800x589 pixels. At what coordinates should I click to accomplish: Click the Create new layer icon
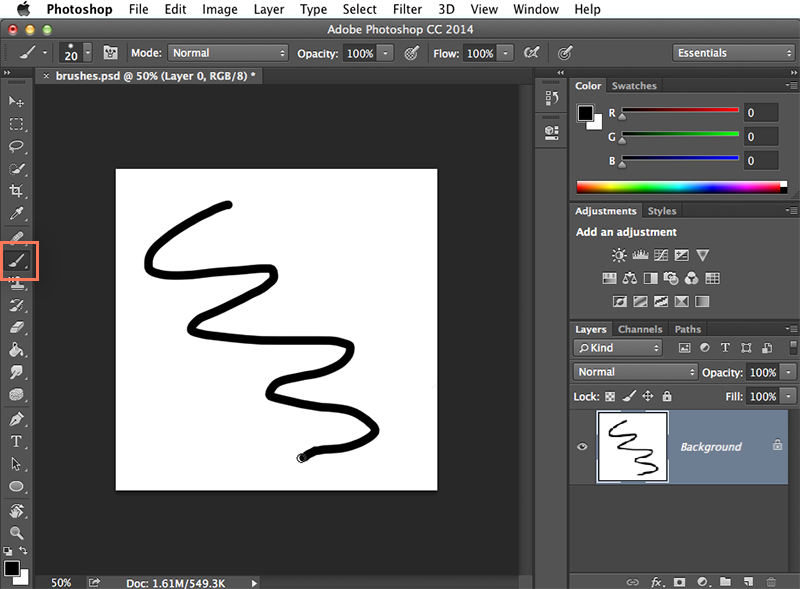click(x=748, y=581)
